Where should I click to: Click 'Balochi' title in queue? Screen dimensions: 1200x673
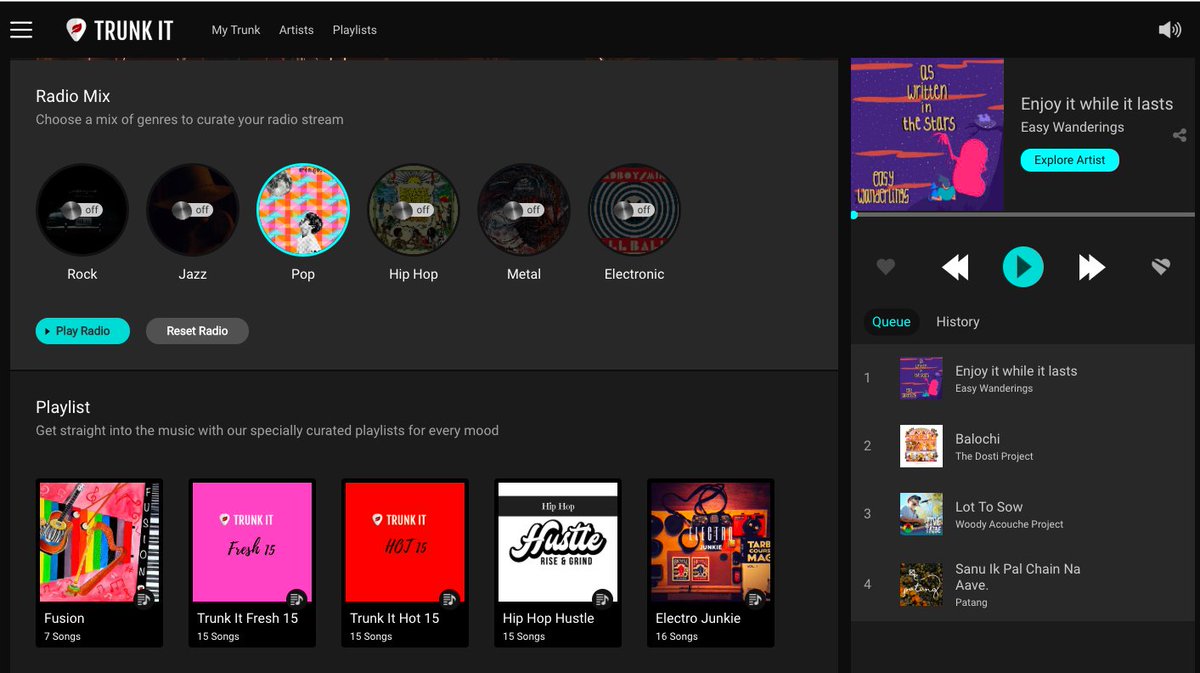[977, 439]
